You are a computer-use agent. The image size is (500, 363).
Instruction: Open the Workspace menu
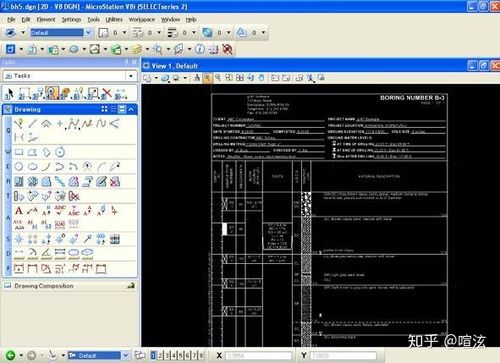pos(142,20)
